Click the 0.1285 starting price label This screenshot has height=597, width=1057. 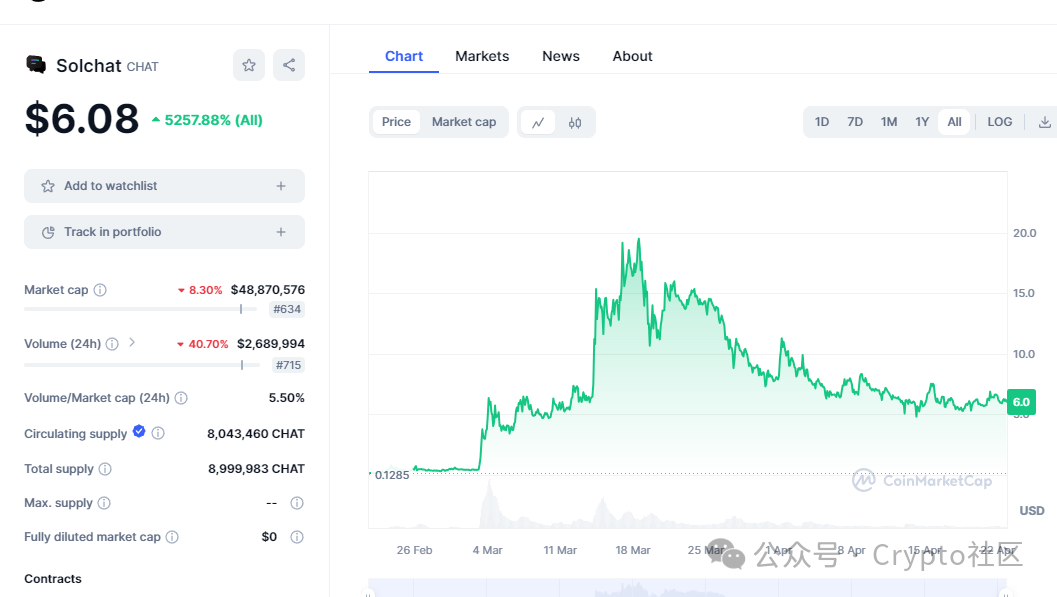pos(392,475)
